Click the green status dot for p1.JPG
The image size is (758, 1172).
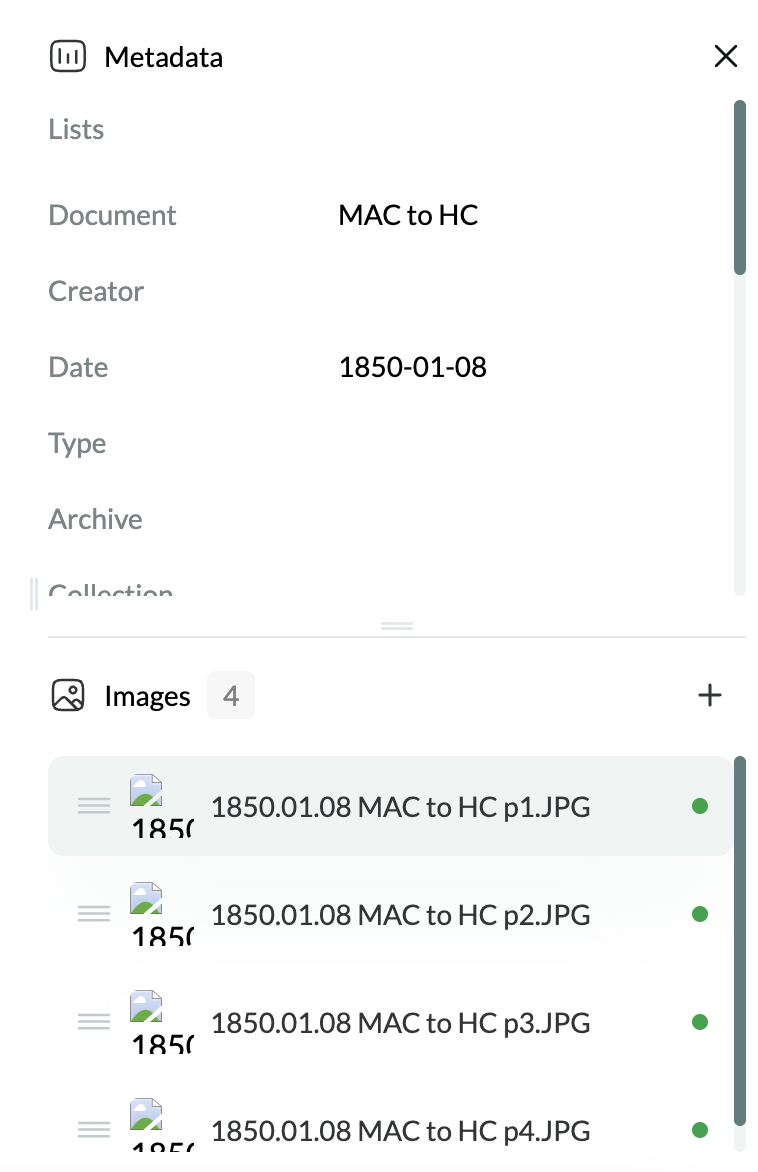pos(700,806)
